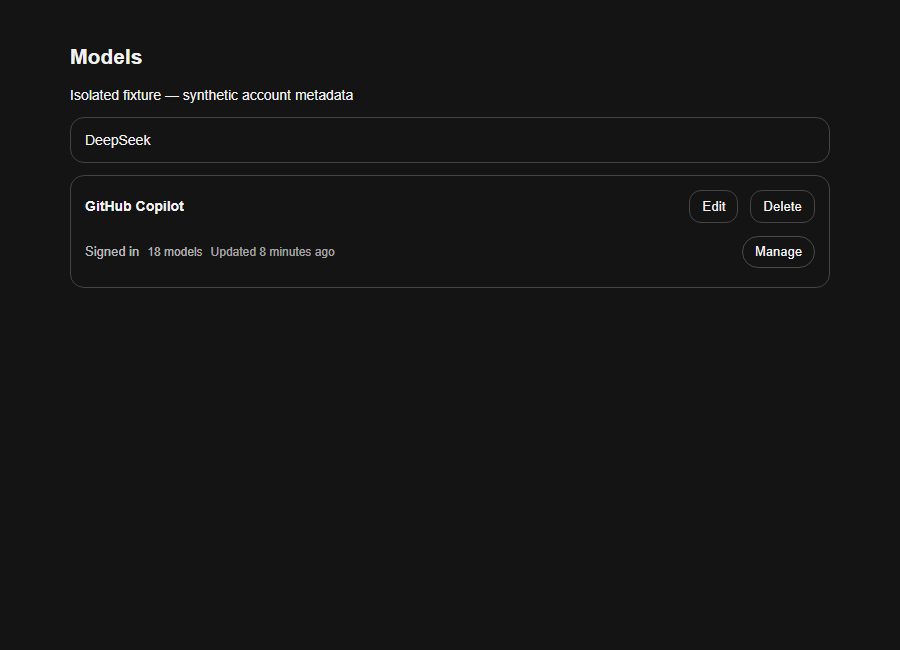Click the DeepSeek name label

click(x=118, y=140)
